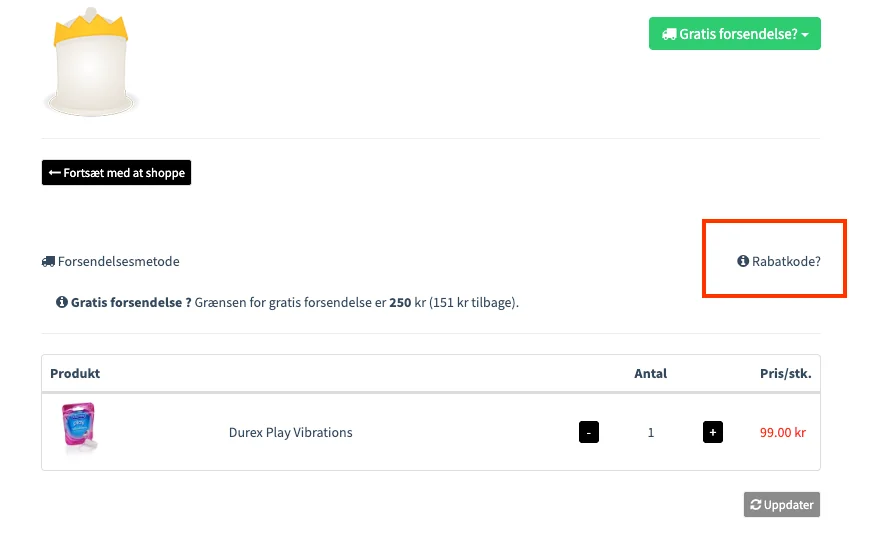Click truck icon beside Forsendelsesmetode
The height and width of the screenshot is (560, 869).
[48, 262]
